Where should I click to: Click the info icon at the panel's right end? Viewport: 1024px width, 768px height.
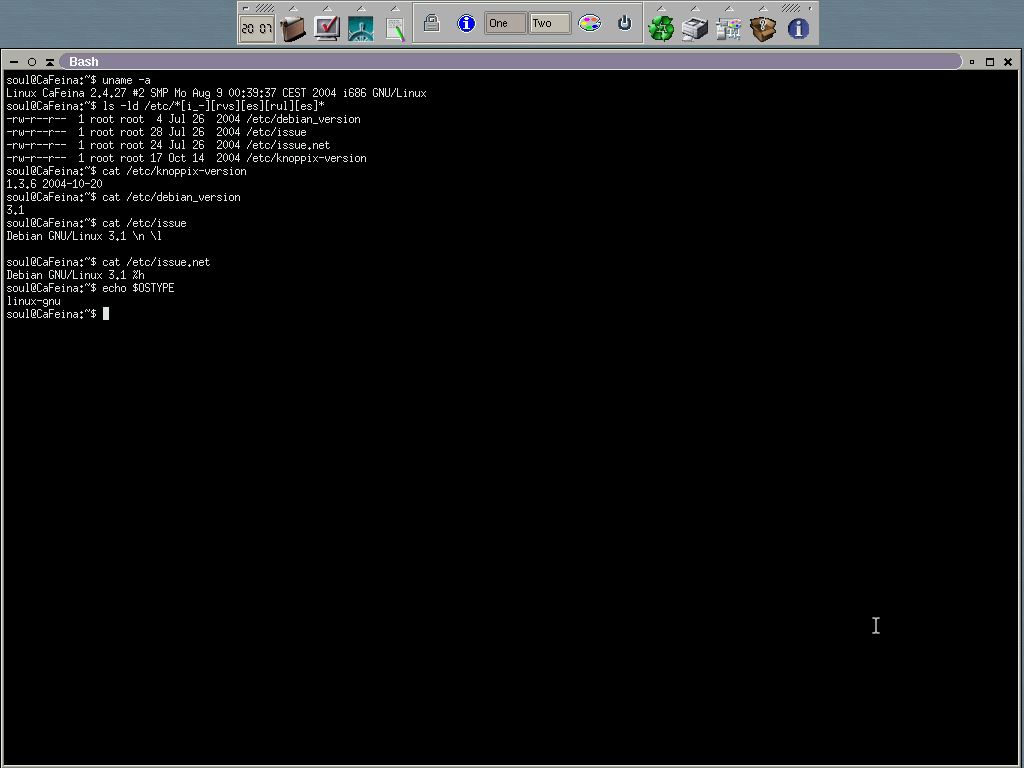coord(798,28)
